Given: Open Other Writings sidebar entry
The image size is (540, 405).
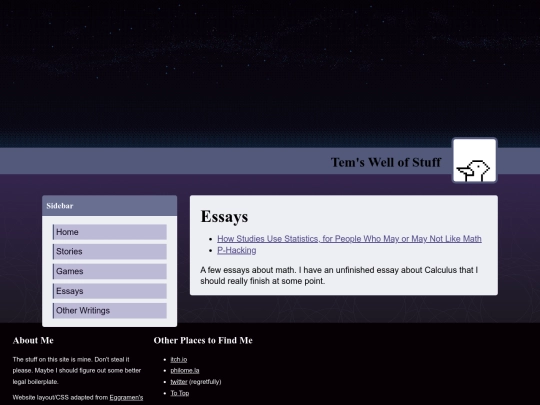Looking at the screenshot, I should (110, 311).
